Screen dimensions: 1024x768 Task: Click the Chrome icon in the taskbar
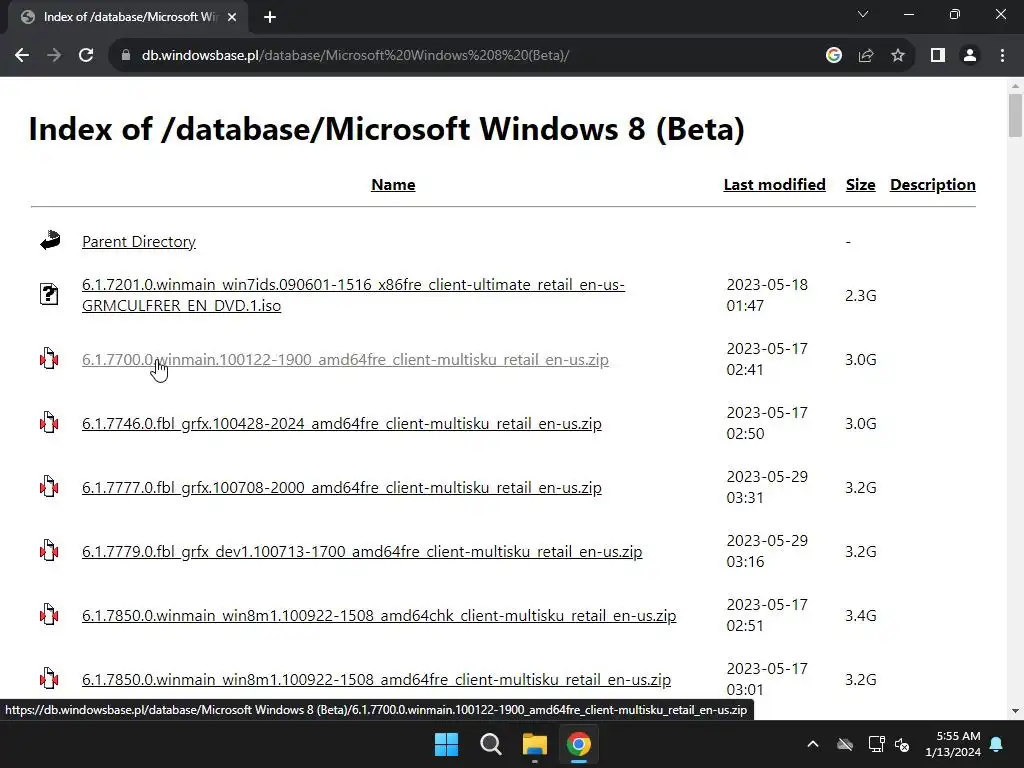tap(579, 744)
